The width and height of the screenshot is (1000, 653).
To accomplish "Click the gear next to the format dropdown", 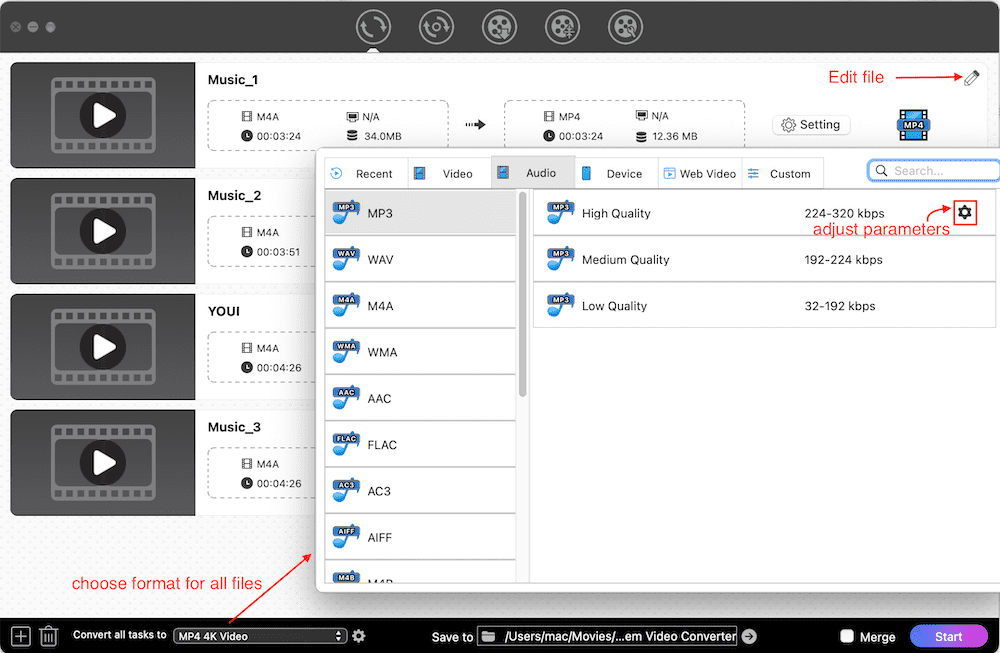I will click(359, 636).
